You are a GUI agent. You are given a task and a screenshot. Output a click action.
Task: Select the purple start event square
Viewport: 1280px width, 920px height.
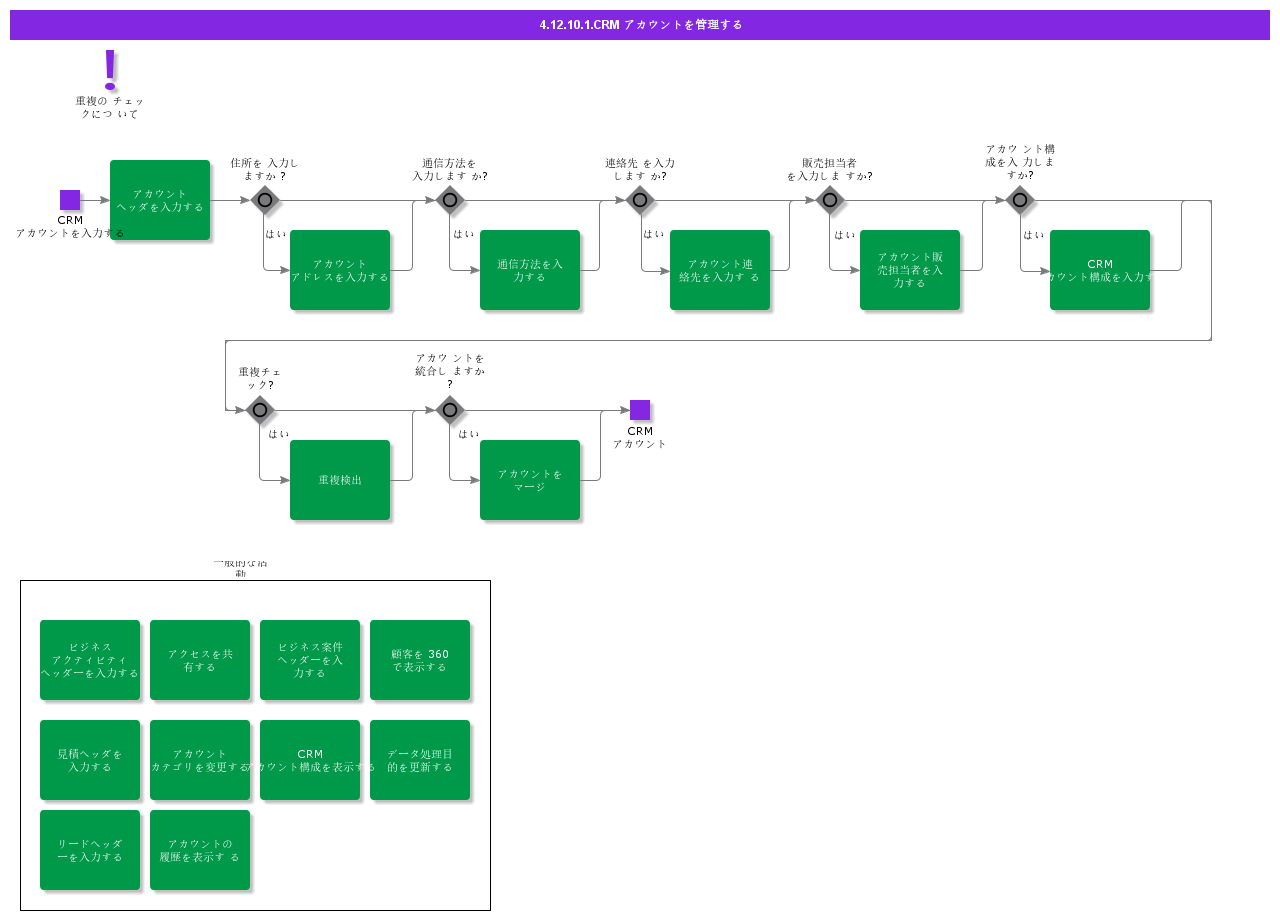70,200
